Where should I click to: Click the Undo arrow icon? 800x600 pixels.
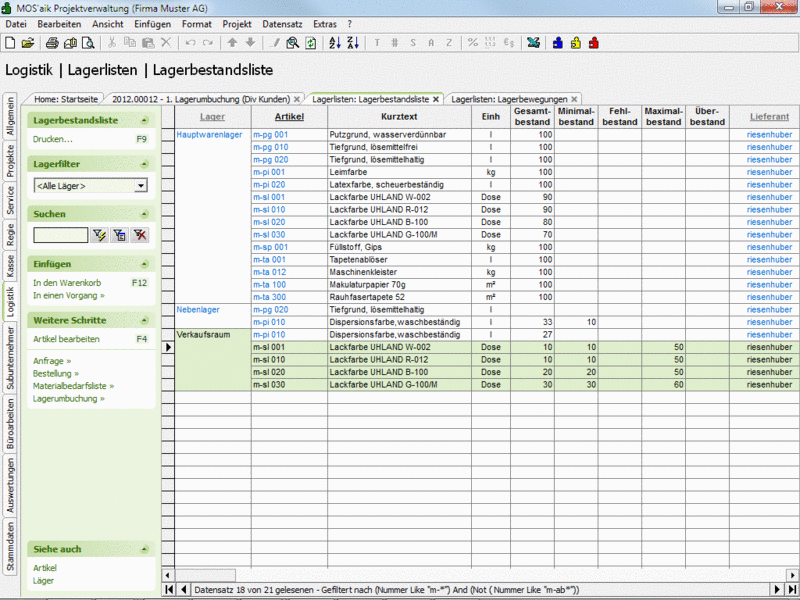[190, 43]
